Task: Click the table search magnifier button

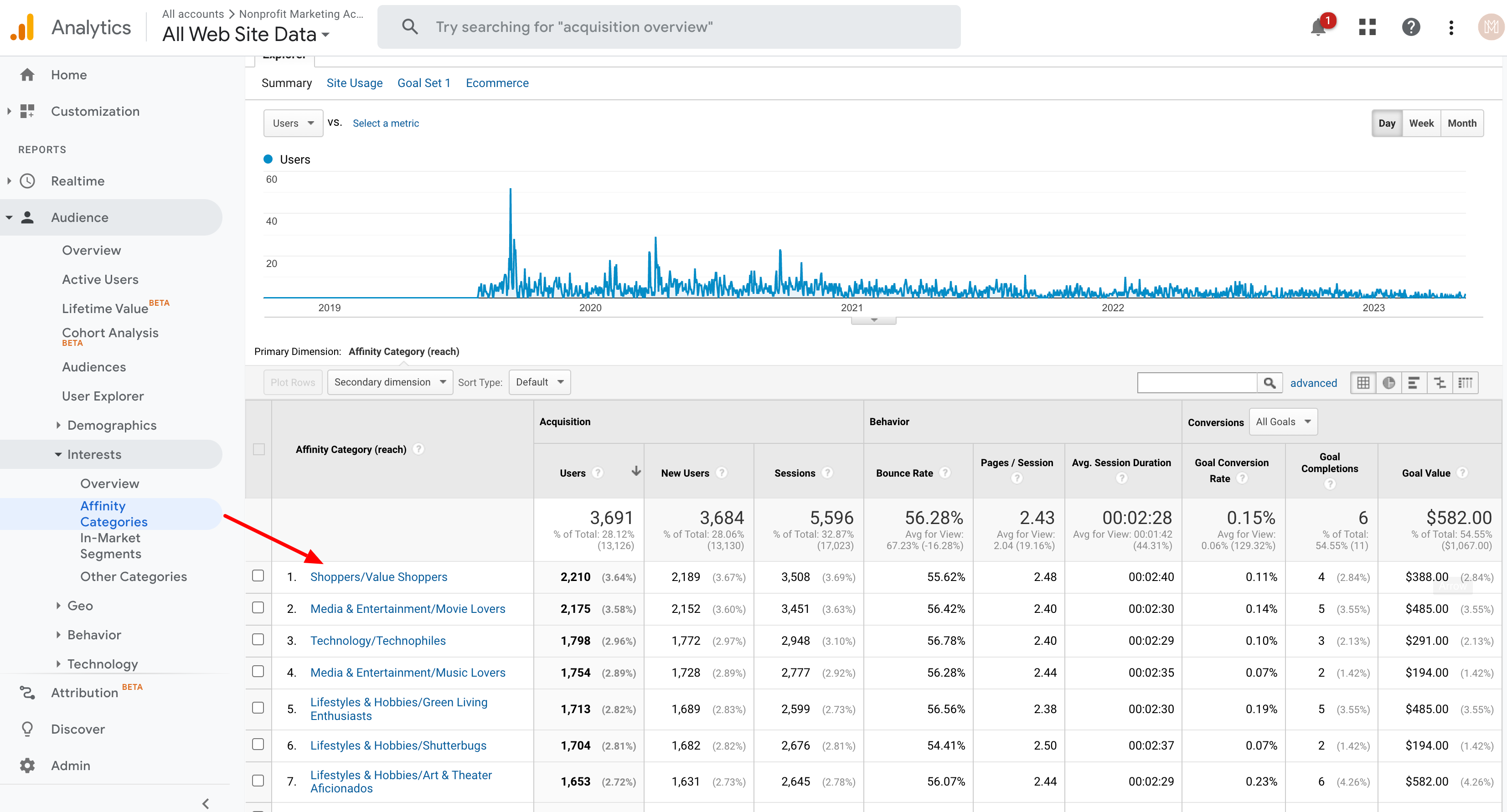Action: [1269, 383]
